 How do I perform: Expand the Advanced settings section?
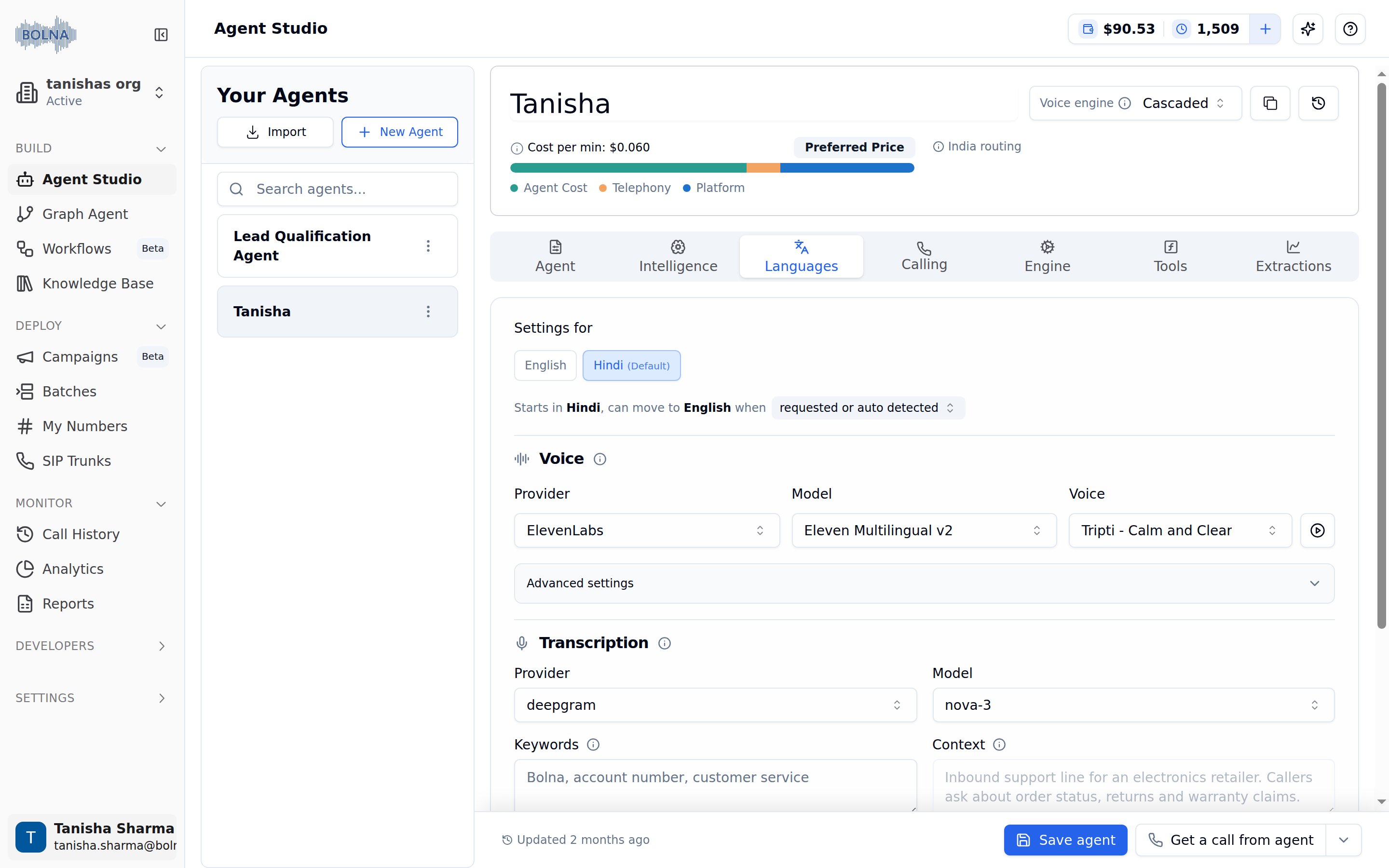click(x=924, y=583)
